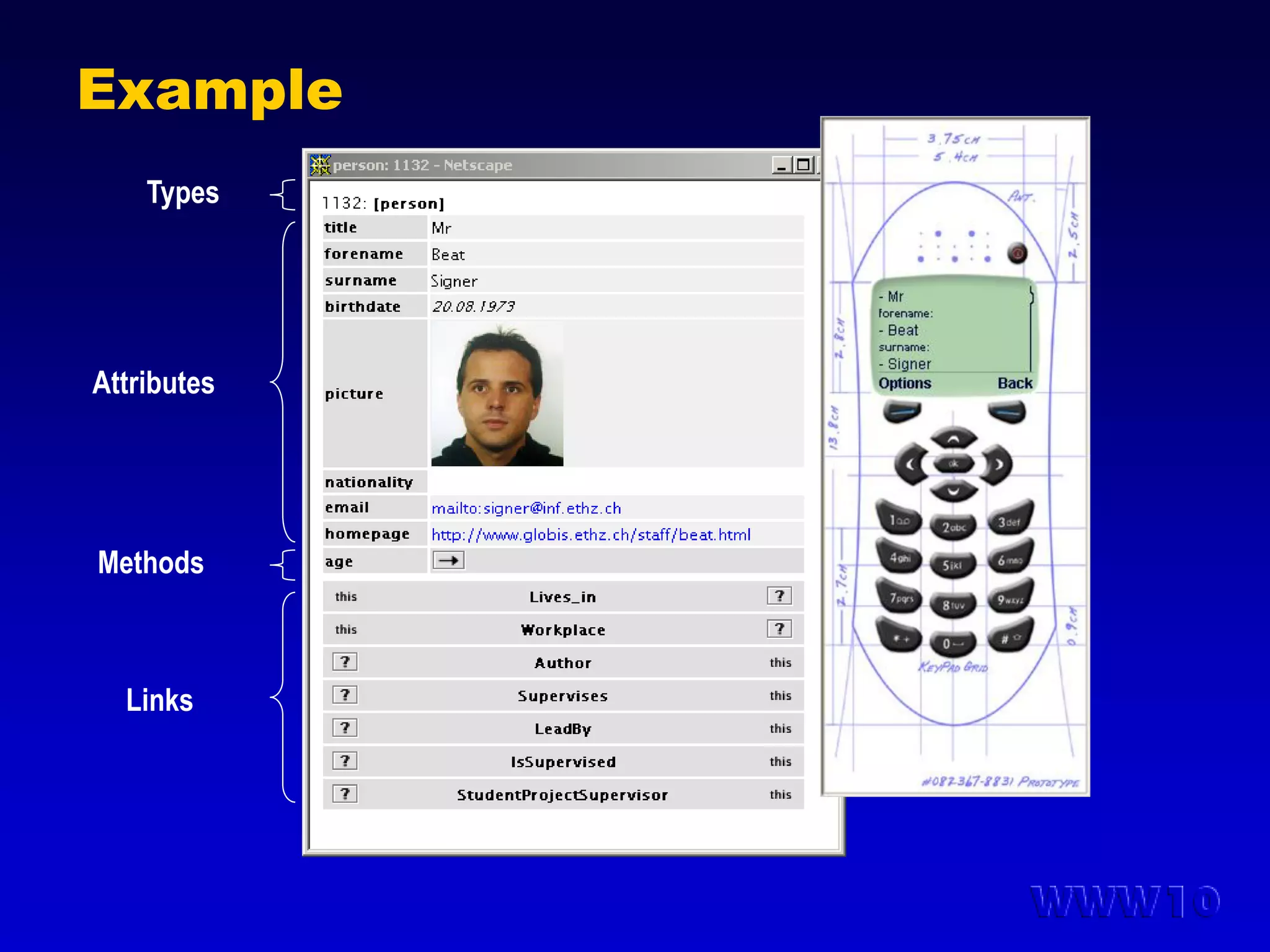1270x952 pixels.
Task: Tap the 9wxyz key on phone keypad
Action: pos(1010,596)
